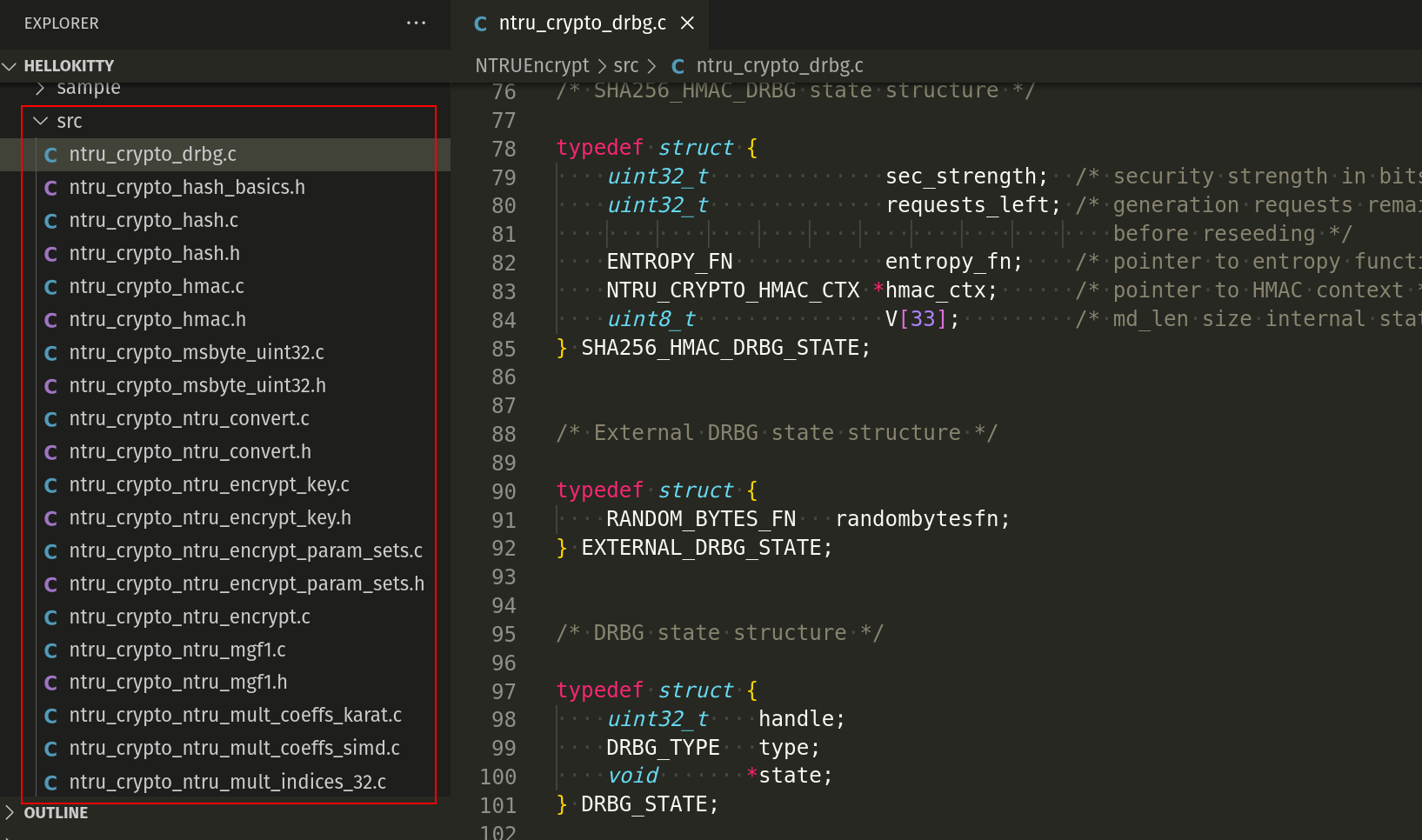Screen dimensions: 1422x840
Task: Open ntru_crypto_ntru_mult_coeffs_simd.c file
Action: coord(225,749)
